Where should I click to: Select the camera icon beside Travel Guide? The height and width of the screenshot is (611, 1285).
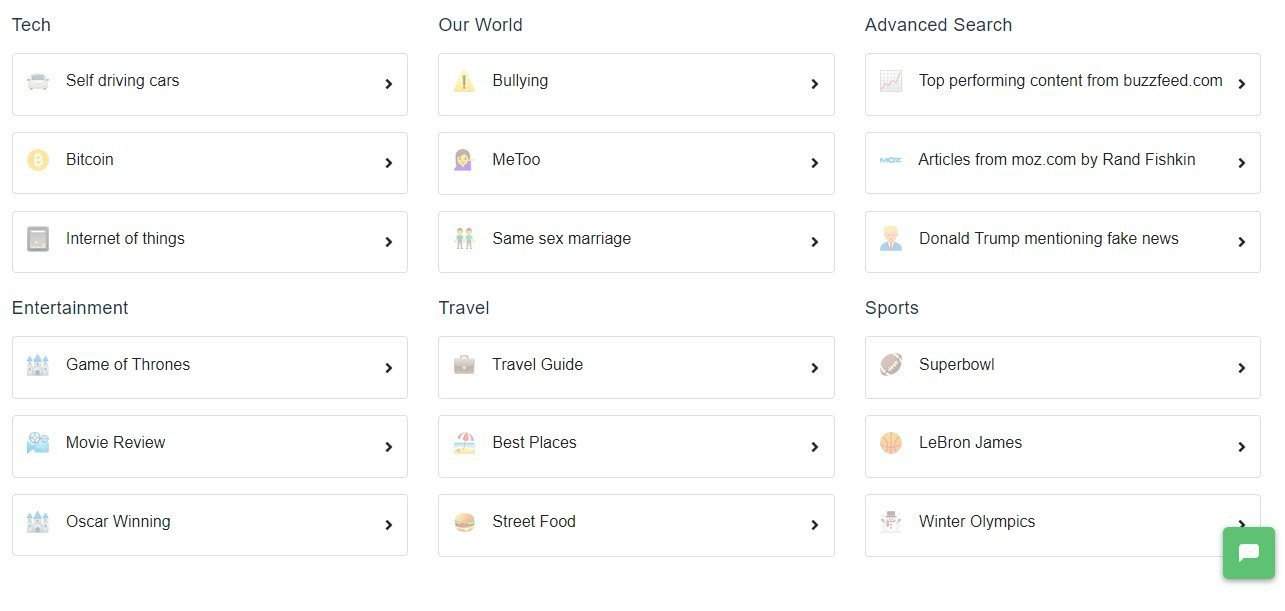tap(463, 364)
